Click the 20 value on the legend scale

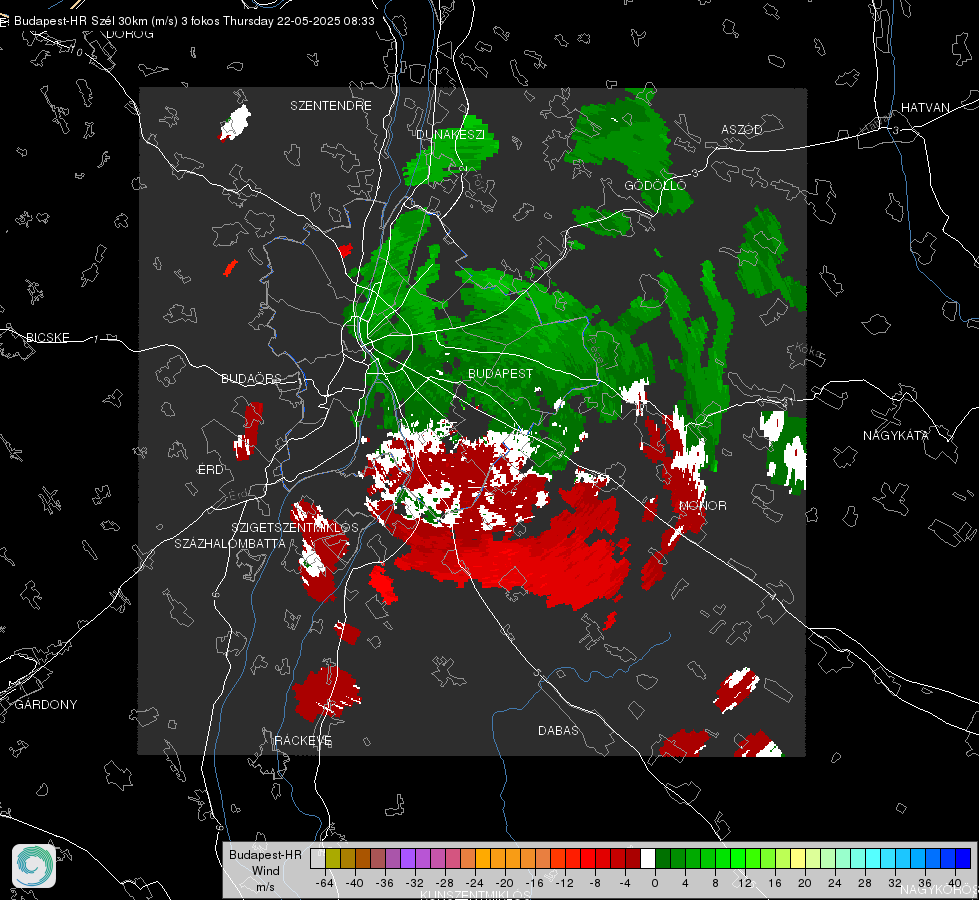804,883
